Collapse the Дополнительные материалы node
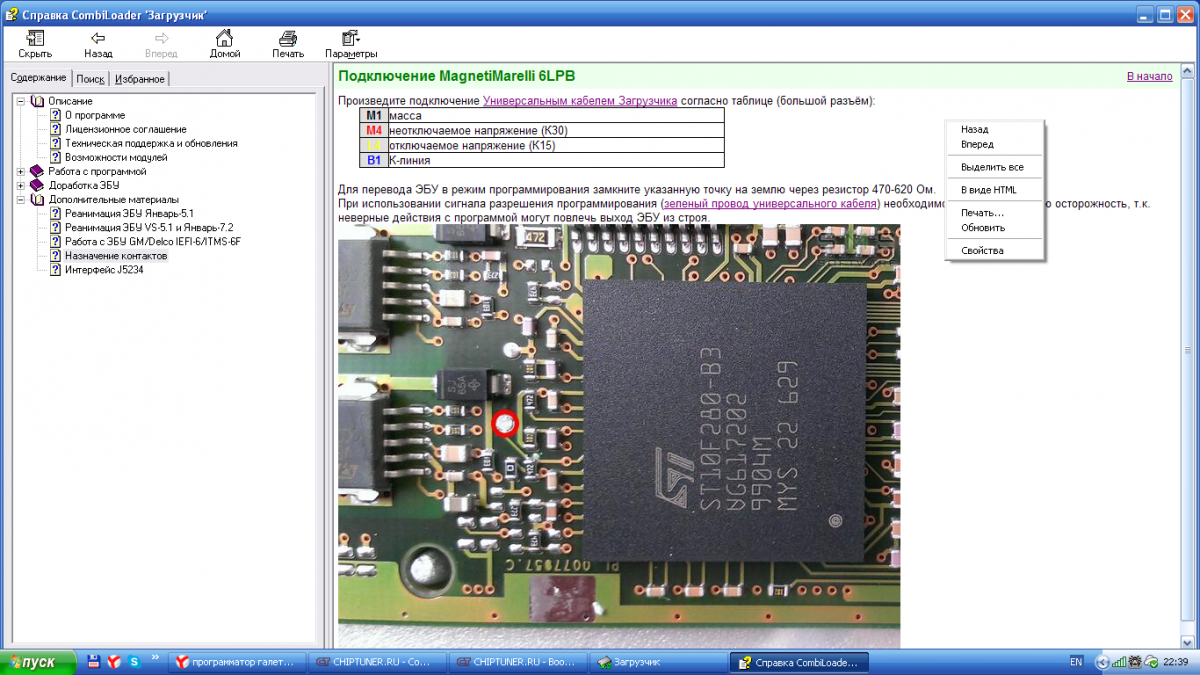The image size is (1200, 675). point(21,199)
